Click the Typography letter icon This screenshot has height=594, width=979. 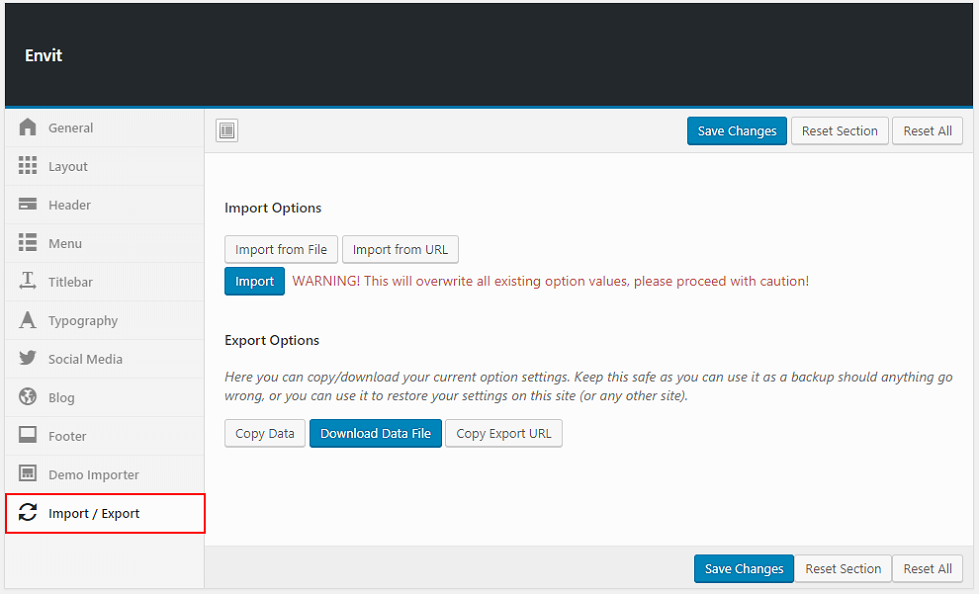point(28,321)
